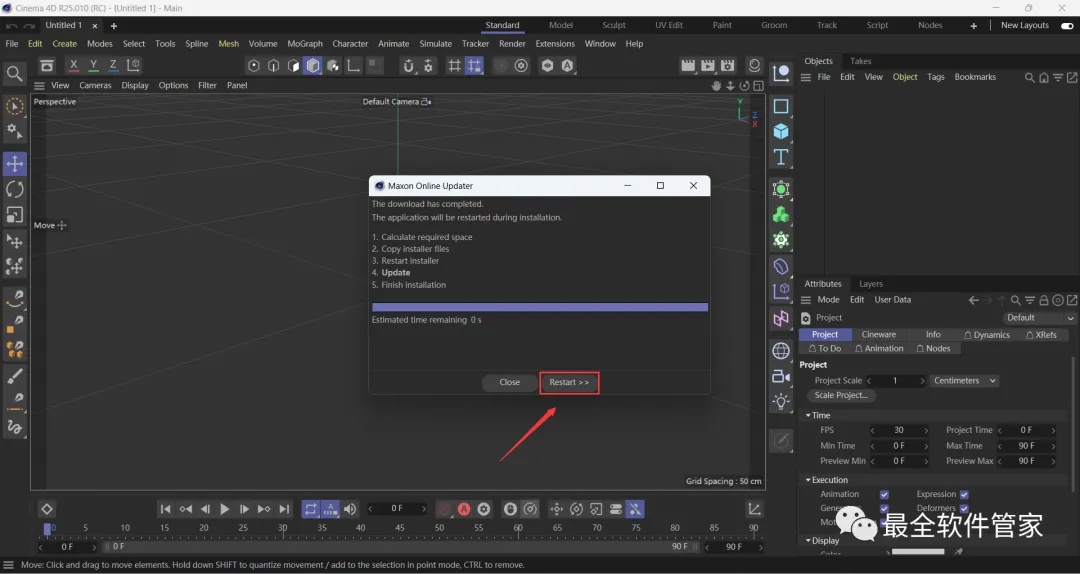Click the Project Scale value field

point(895,380)
